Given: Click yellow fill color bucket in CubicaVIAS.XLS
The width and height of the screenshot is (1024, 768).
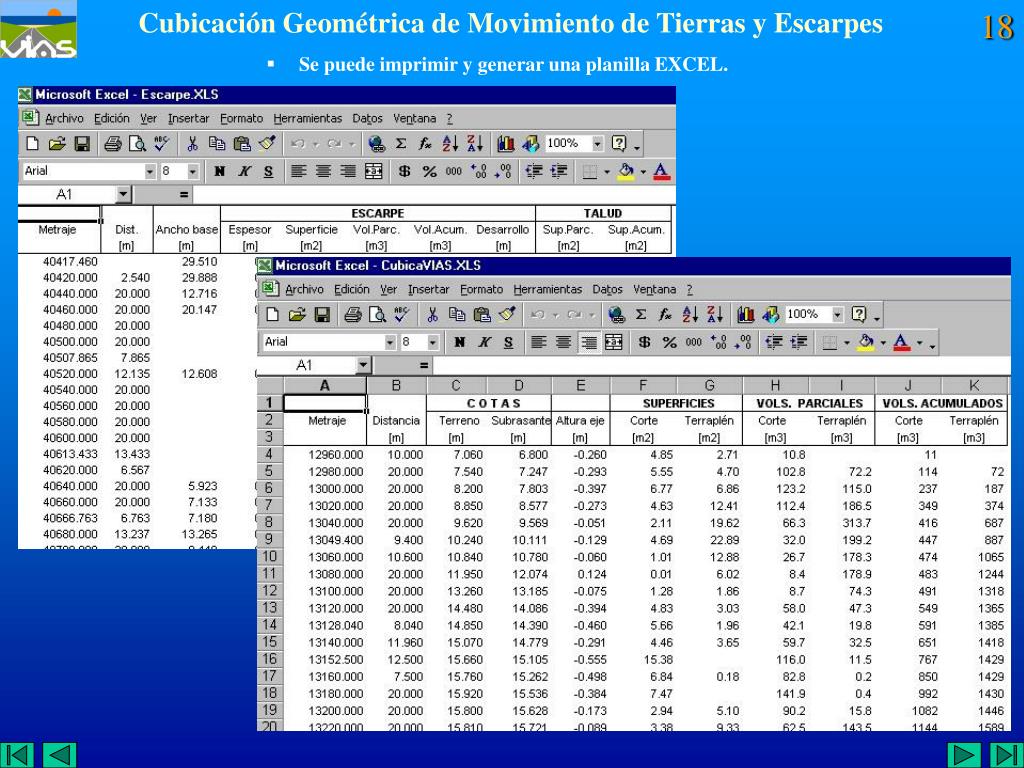Looking at the screenshot, I should point(867,342).
